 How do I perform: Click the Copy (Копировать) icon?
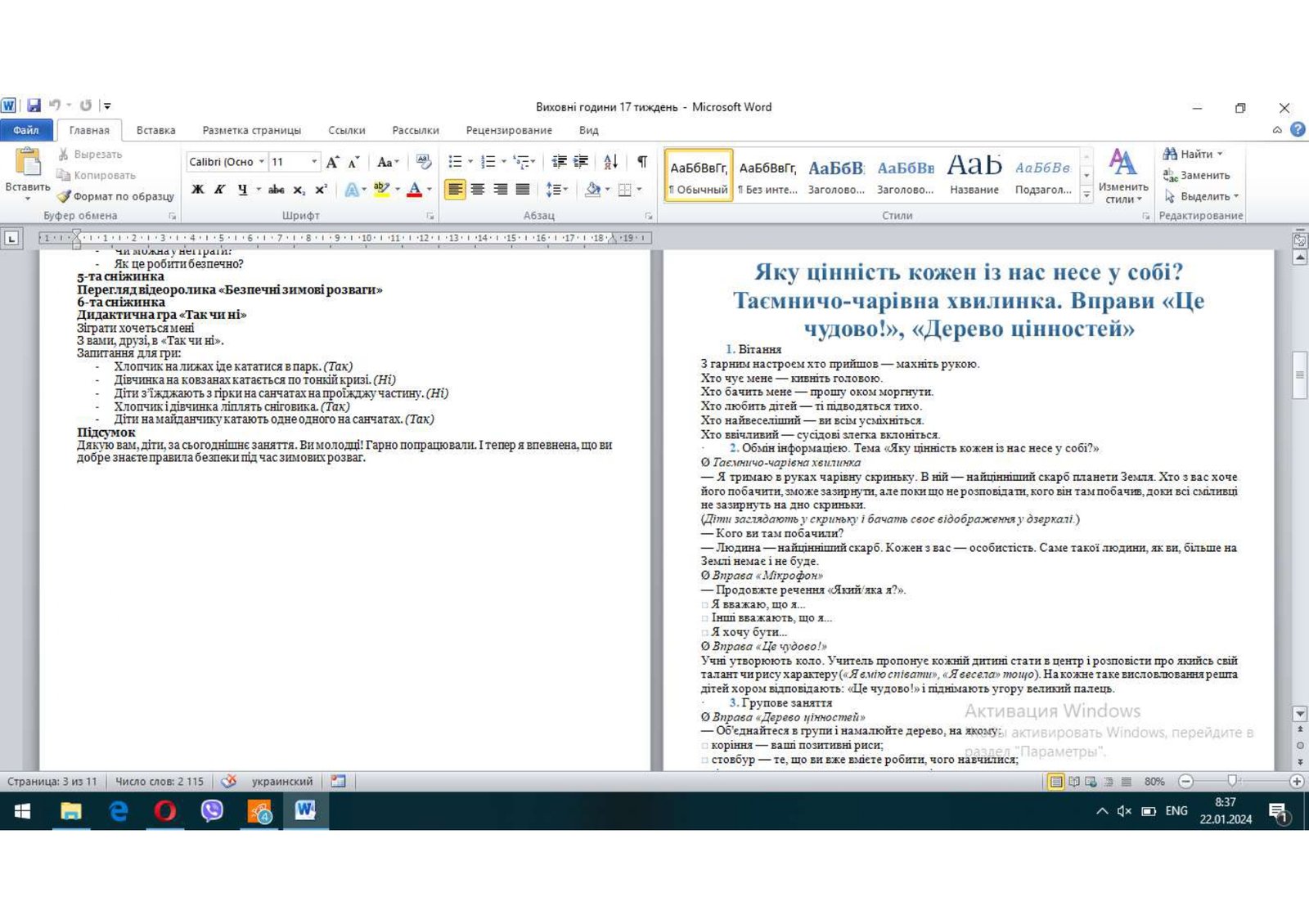pyautogui.click(x=63, y=175)
